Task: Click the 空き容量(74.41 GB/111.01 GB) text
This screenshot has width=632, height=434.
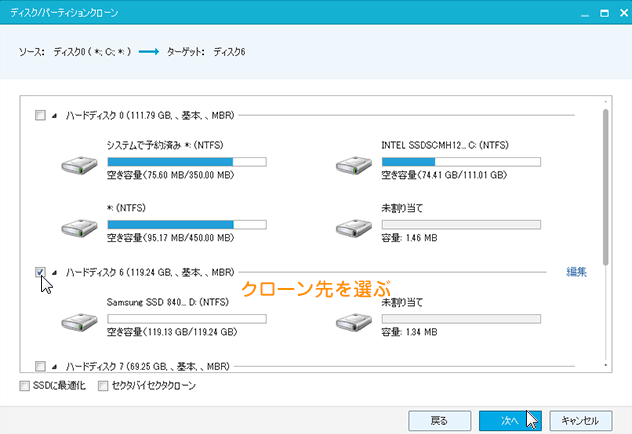Action: coord(444,175)
